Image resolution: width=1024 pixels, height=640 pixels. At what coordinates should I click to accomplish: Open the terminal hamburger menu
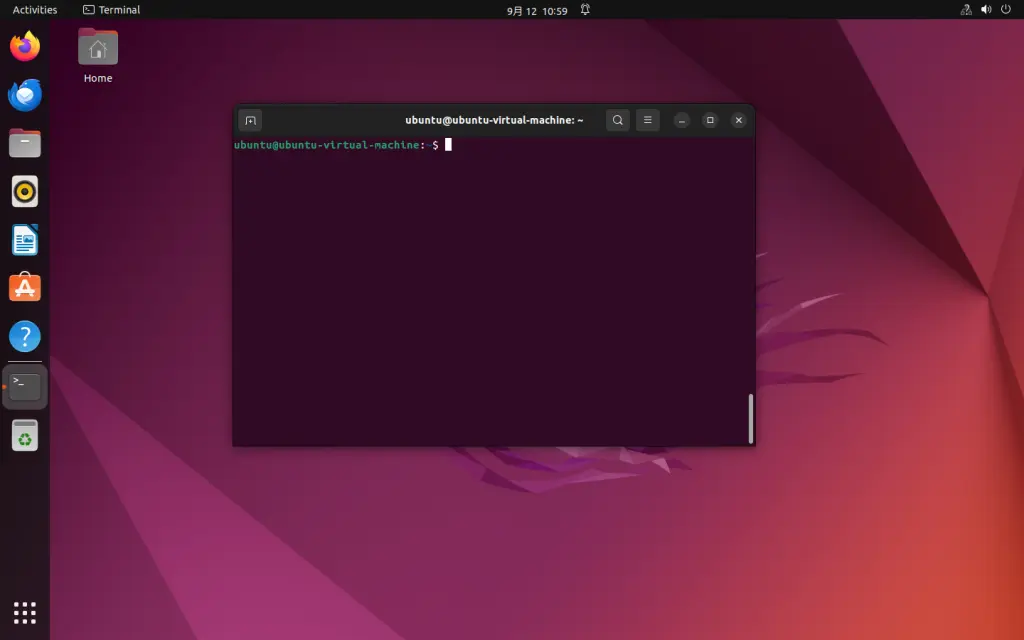click(647, 120)
